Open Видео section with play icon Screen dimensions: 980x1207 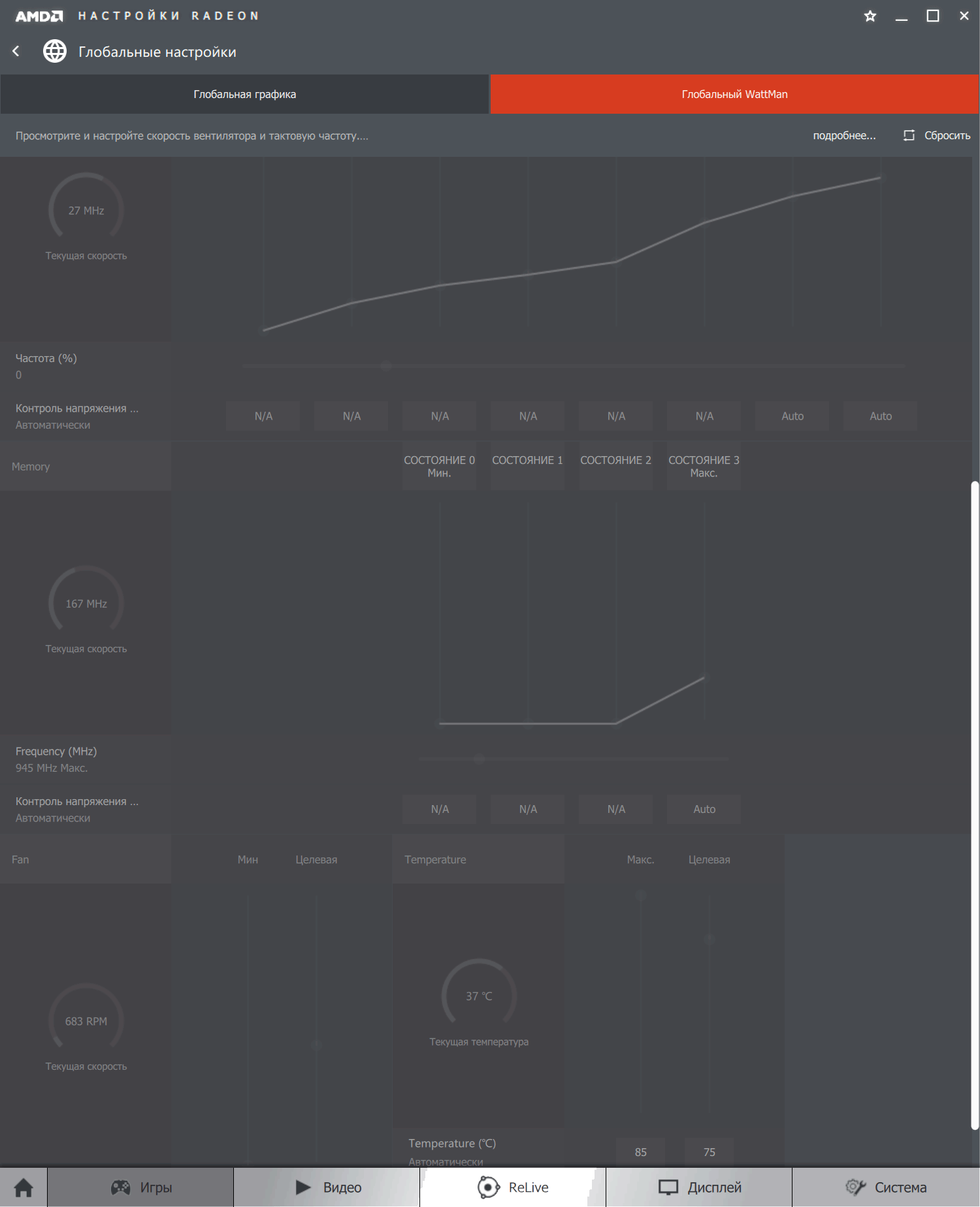(327, 1187)
